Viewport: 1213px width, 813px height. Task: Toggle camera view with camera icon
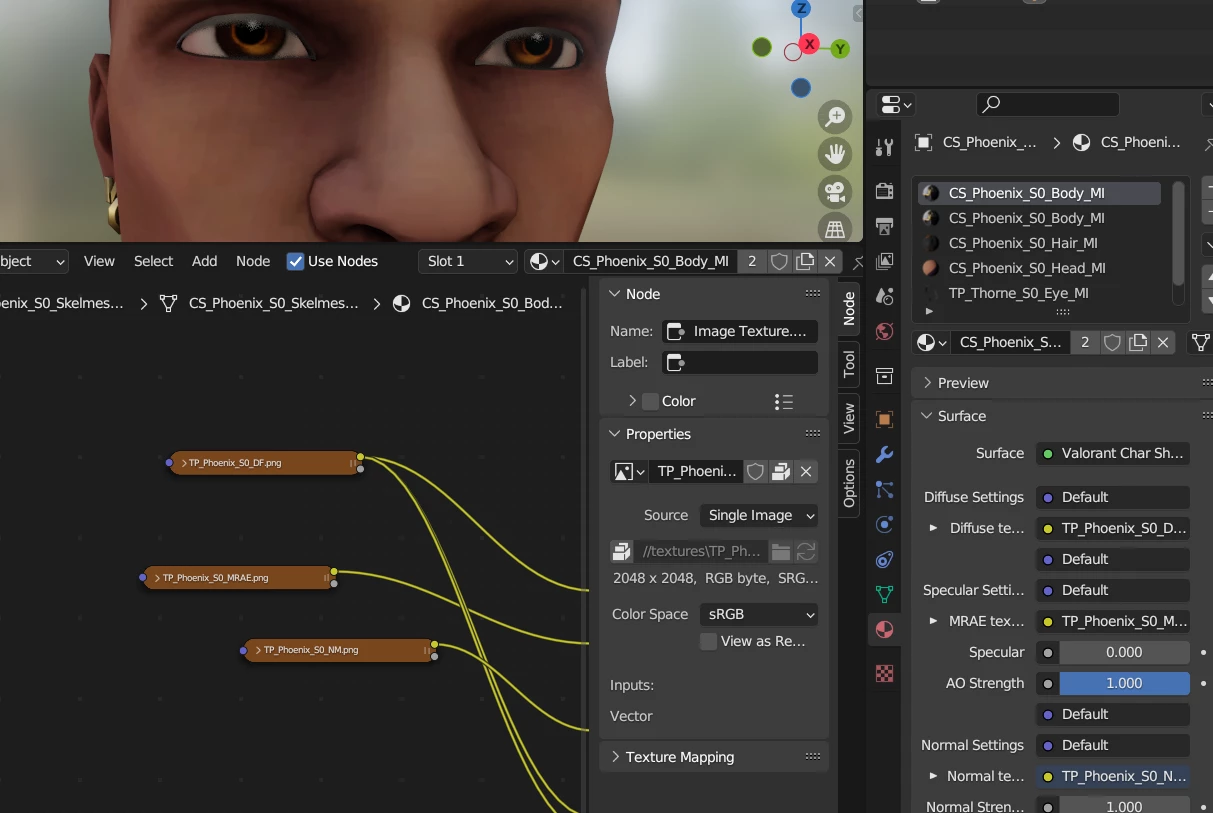tap(835, 191)
